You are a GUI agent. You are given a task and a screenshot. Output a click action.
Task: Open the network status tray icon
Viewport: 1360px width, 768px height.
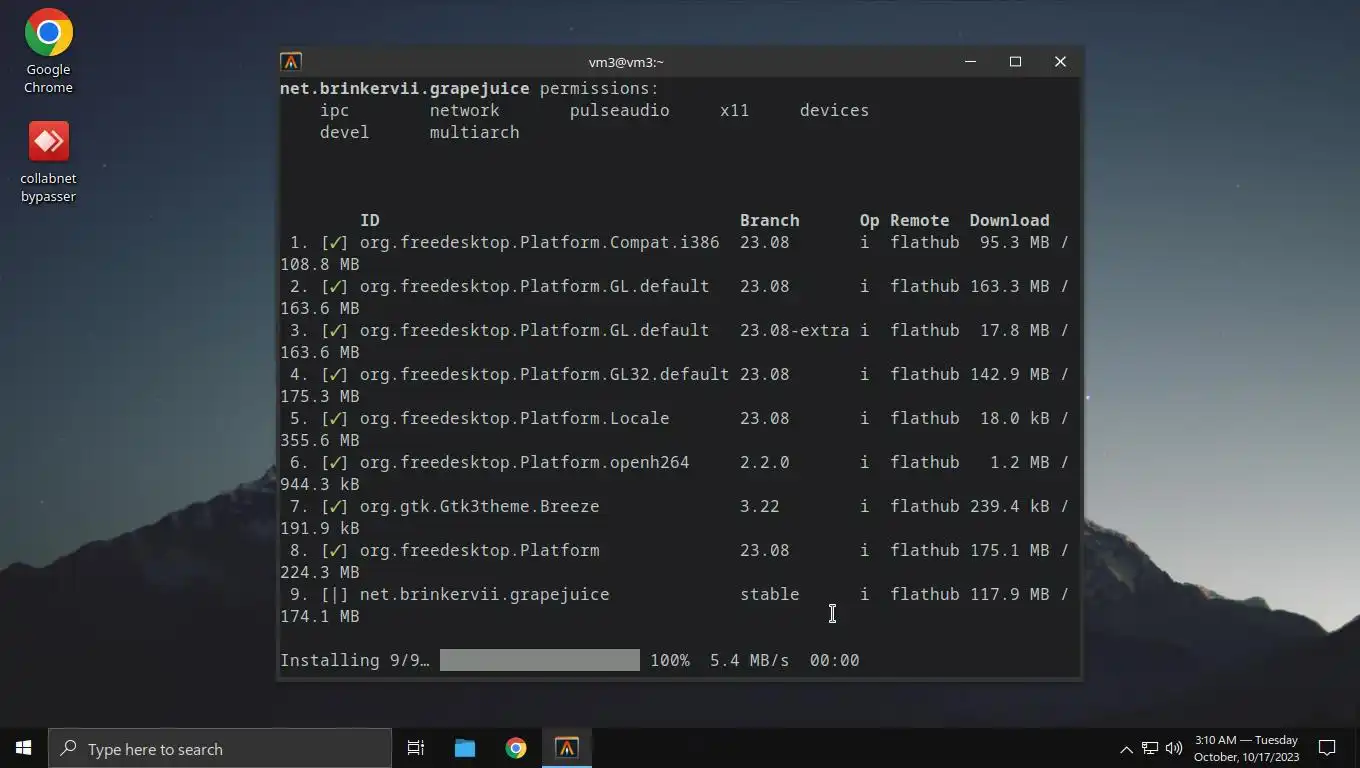coord(1150,748)
